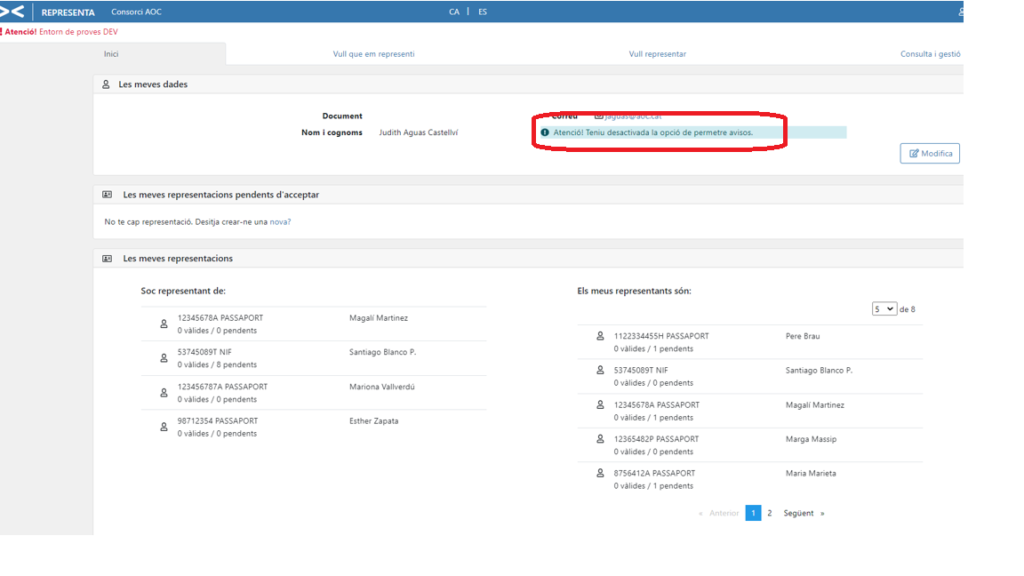Open Maria Marieta representative entry

tap(810, 473)
